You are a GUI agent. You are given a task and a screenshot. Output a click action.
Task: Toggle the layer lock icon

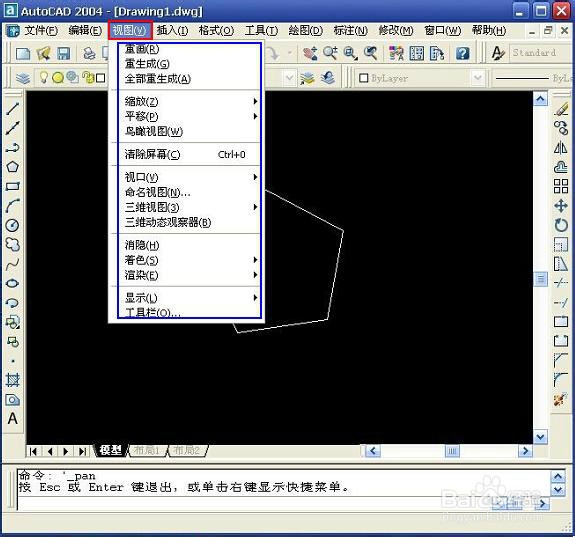[x=88, y=77]
